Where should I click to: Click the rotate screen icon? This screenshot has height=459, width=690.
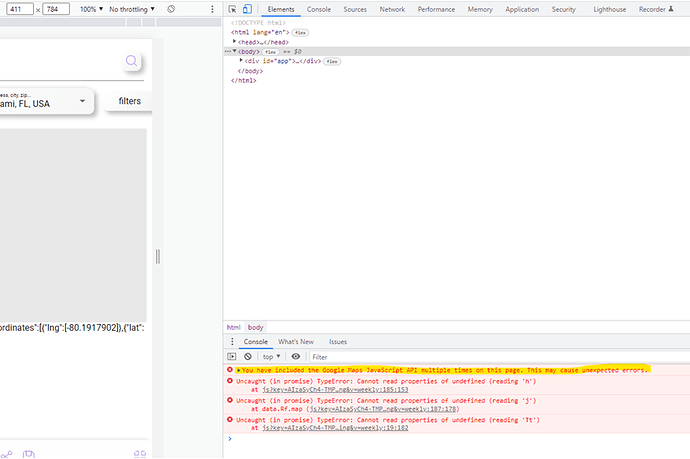click(171, 9)
